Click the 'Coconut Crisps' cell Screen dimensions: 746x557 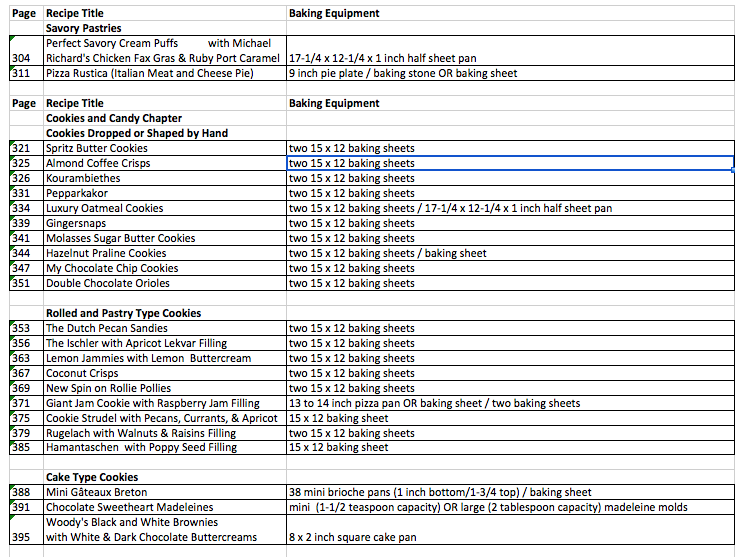coord(165,373)
